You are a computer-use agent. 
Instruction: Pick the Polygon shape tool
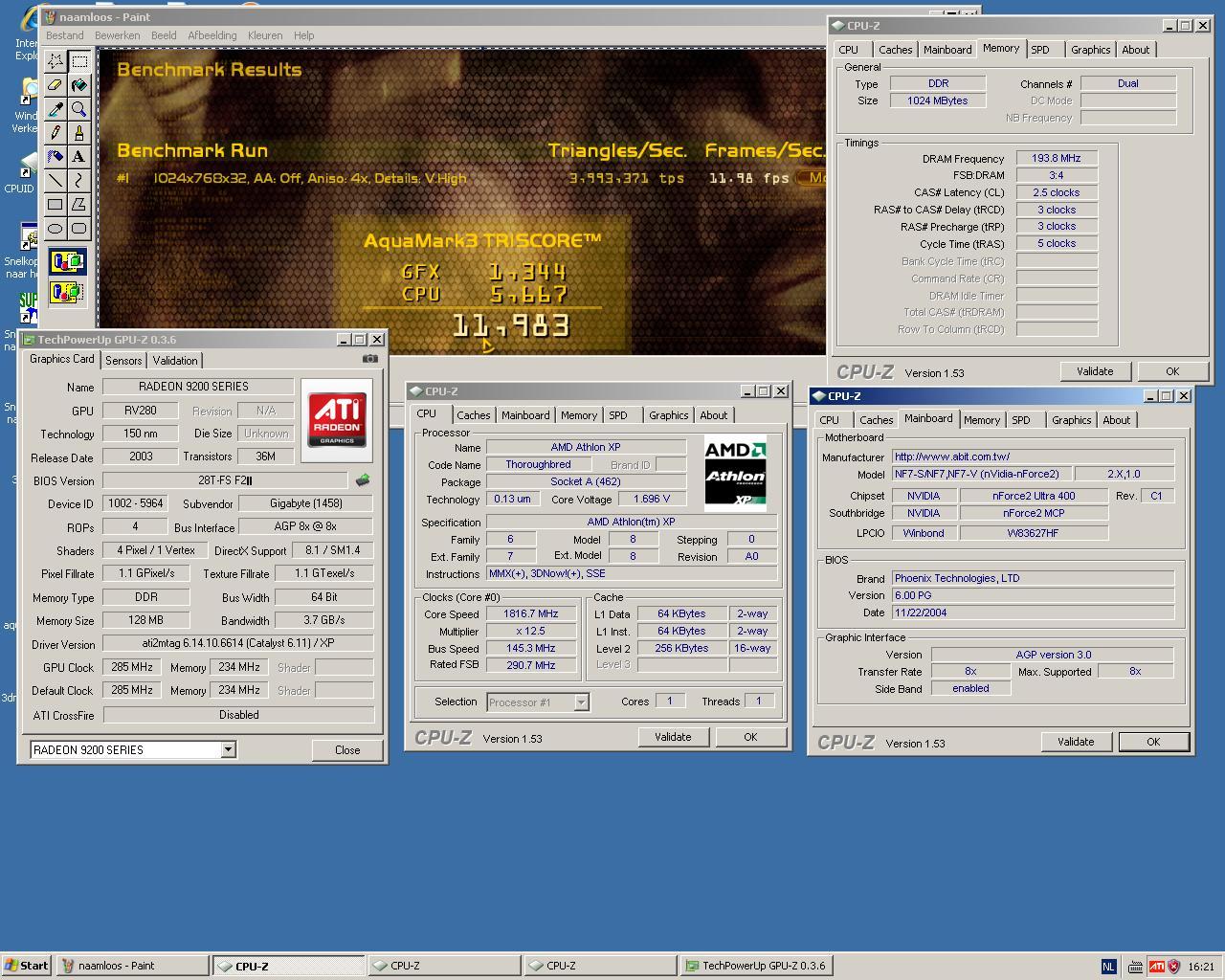click(x=79, y=204)
